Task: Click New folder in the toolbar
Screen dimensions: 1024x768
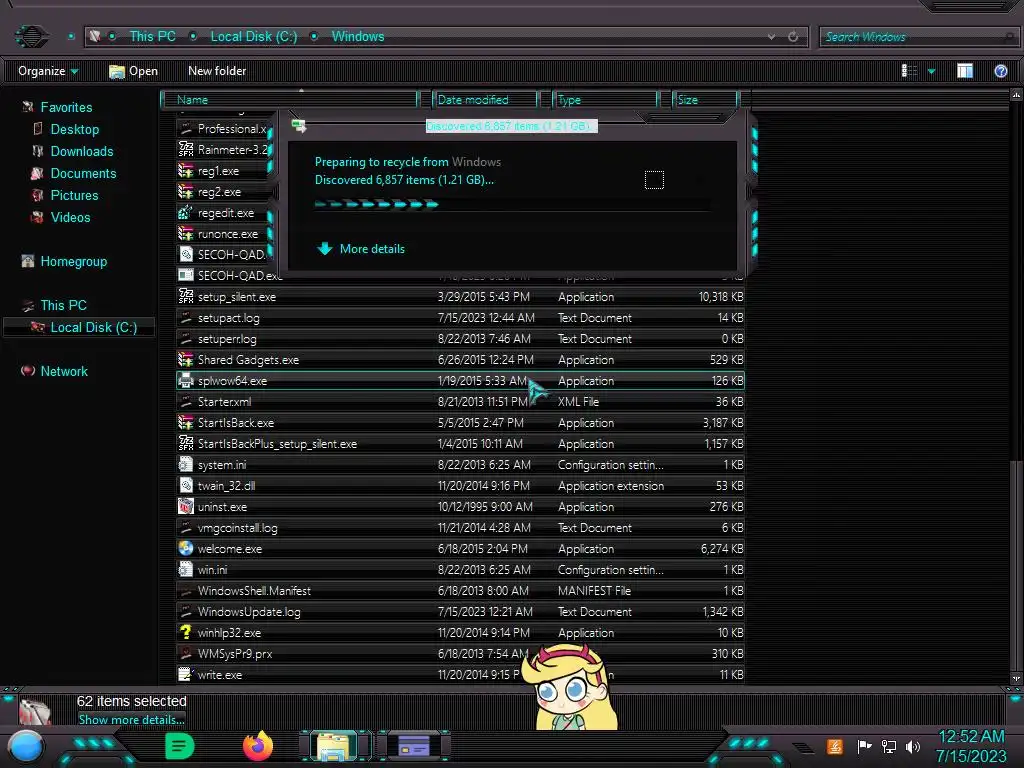Action: 217,71
